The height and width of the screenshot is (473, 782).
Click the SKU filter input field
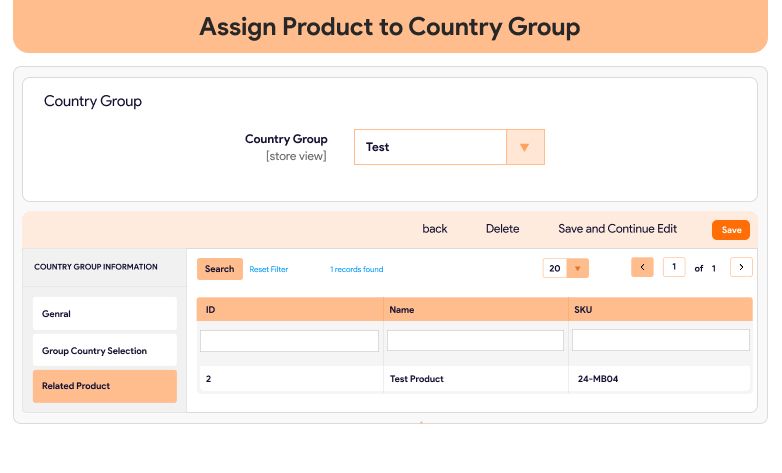(660, 341)
